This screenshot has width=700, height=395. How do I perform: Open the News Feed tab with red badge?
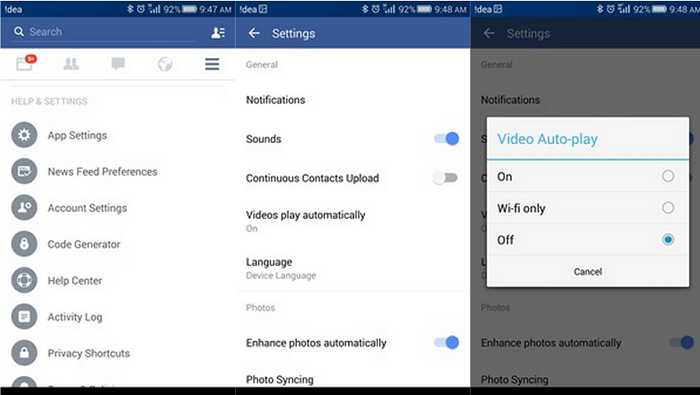click(x=25, y=63)
